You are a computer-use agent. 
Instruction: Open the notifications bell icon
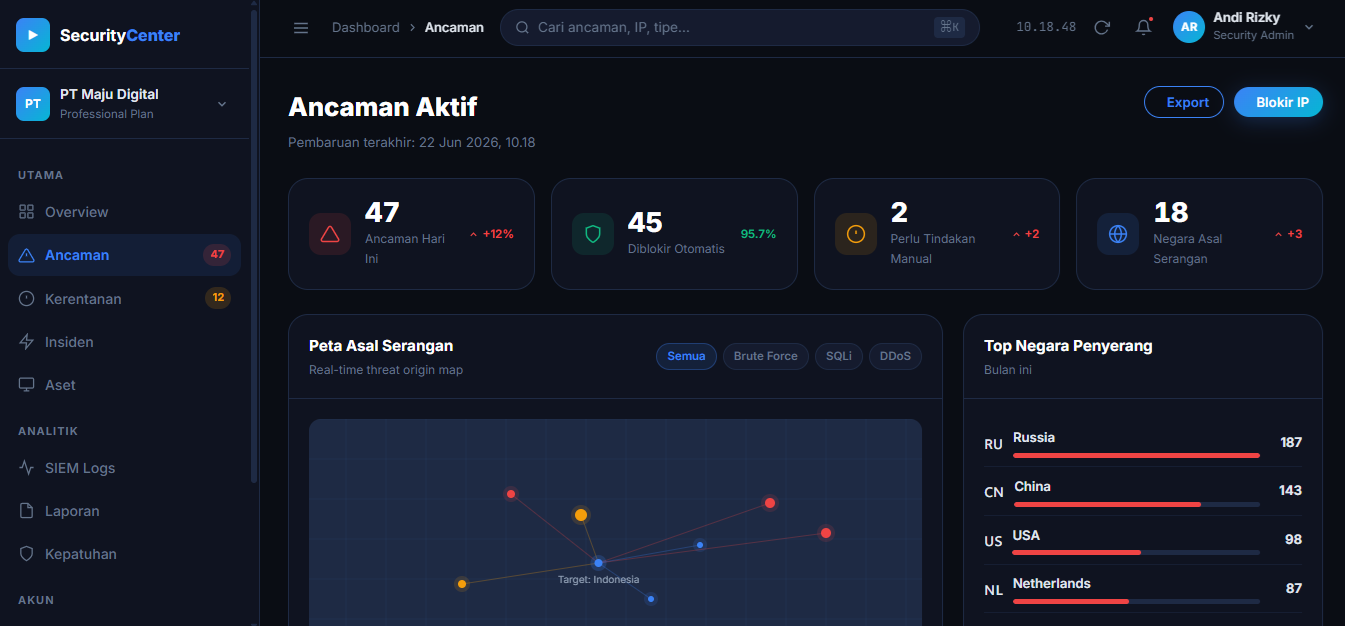coord(1144,27)
